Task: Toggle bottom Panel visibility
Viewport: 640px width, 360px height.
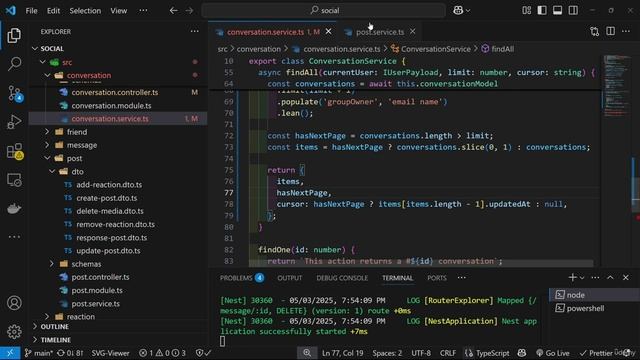Action: coord(558,11)
